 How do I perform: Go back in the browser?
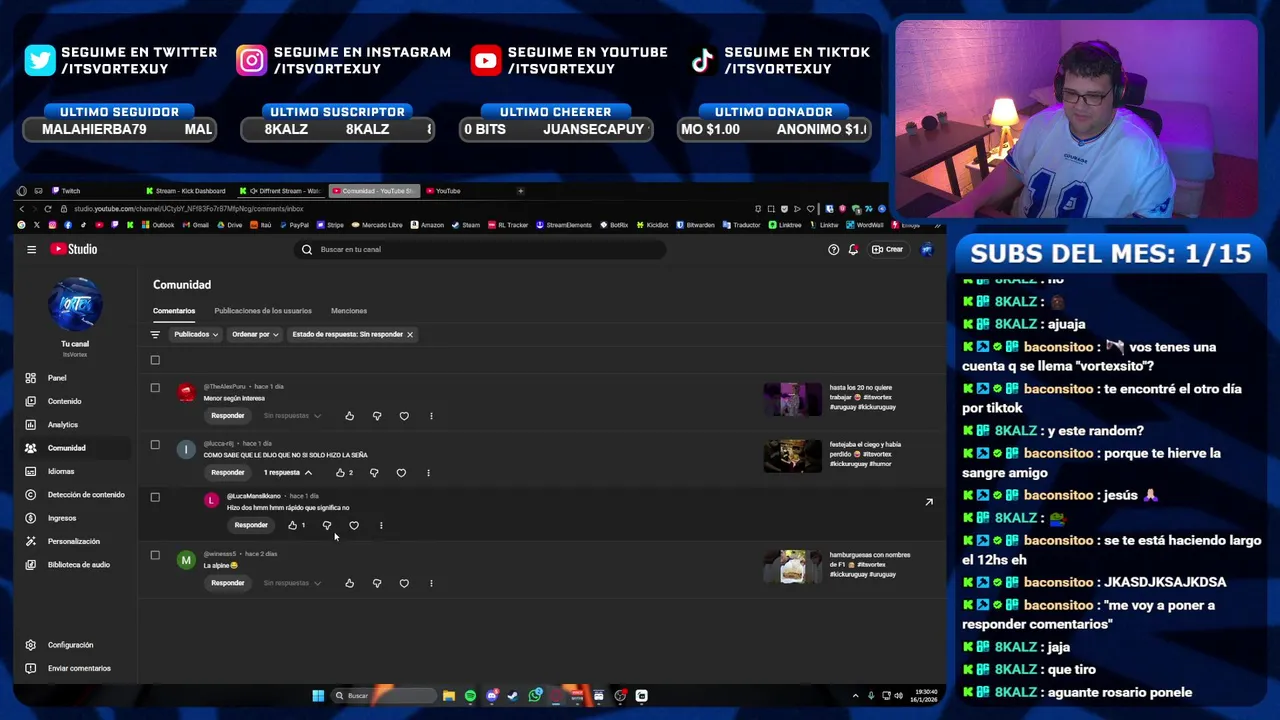(x=22, y=209)
